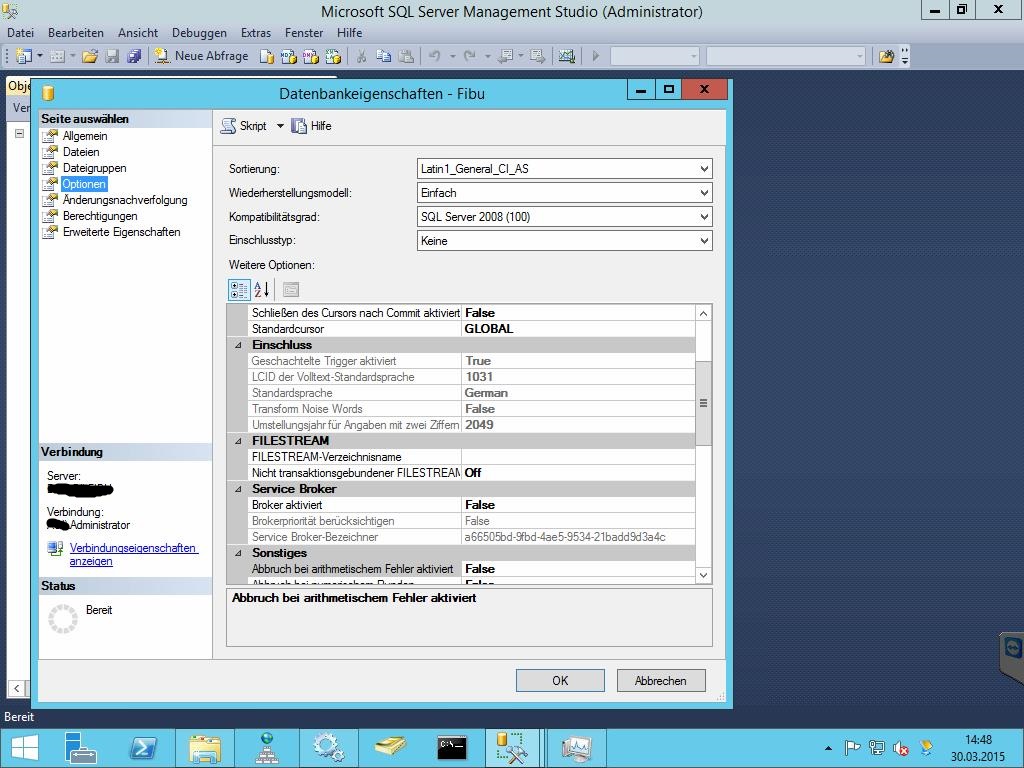The width and height of the screenshot is (1024, 768).
Task: Select the Standardcursor GLOBAL value
Action: coord(579,329)
